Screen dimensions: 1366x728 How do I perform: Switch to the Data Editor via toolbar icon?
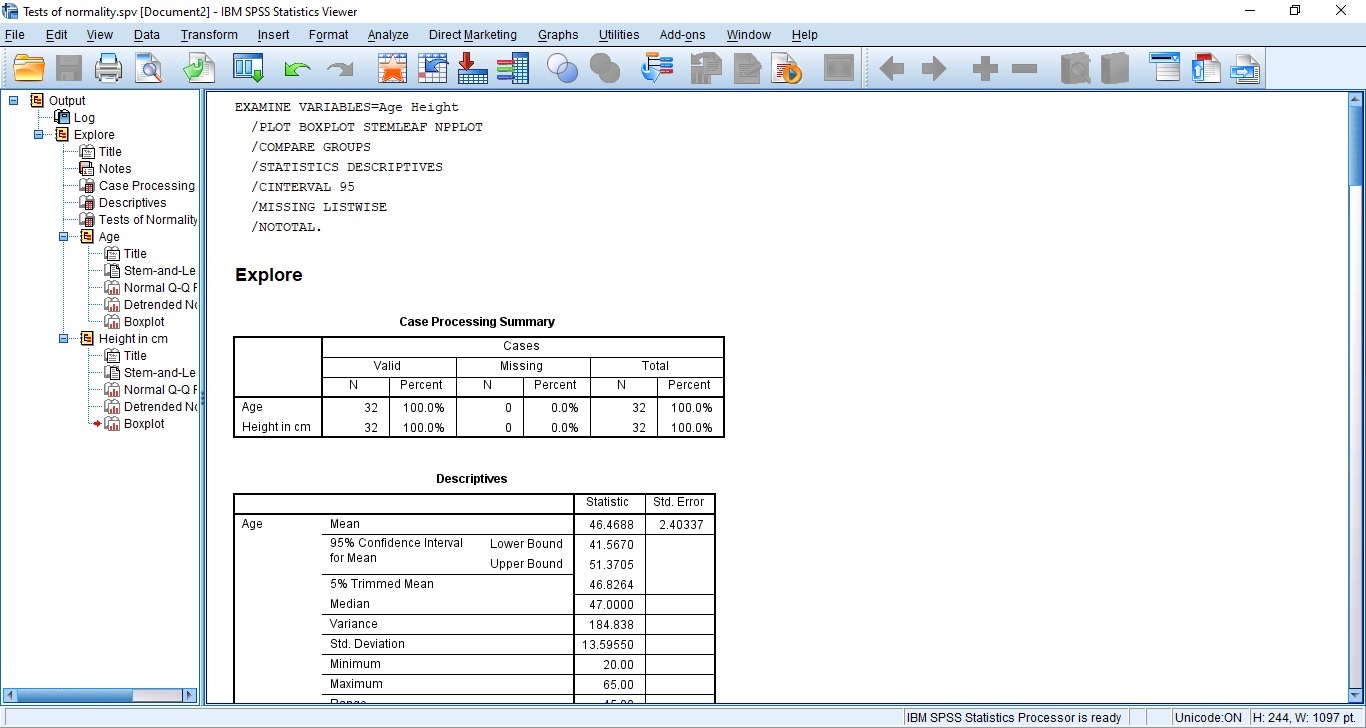[248, 68]
